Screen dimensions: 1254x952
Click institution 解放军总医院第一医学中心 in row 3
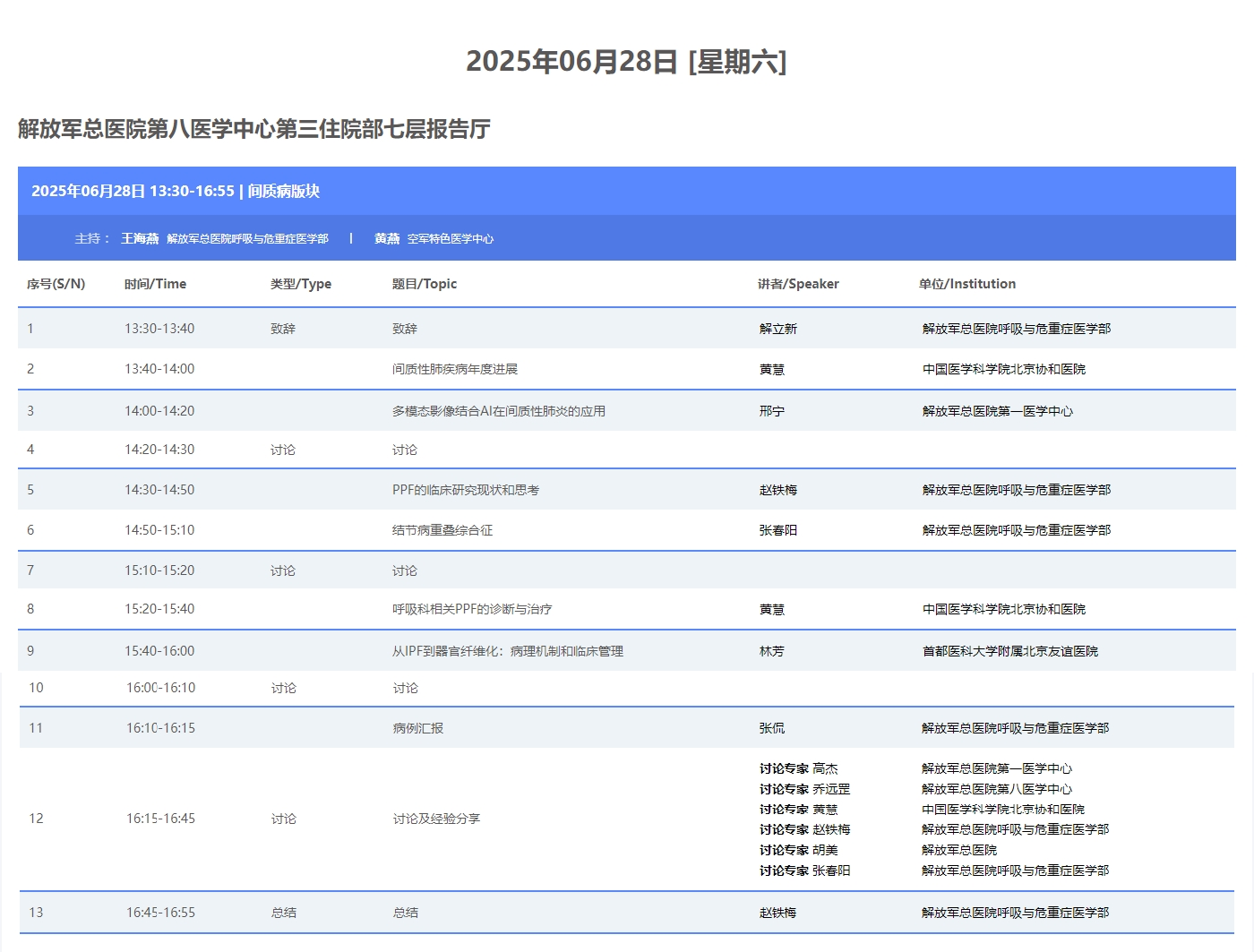(x=998, y=411)
